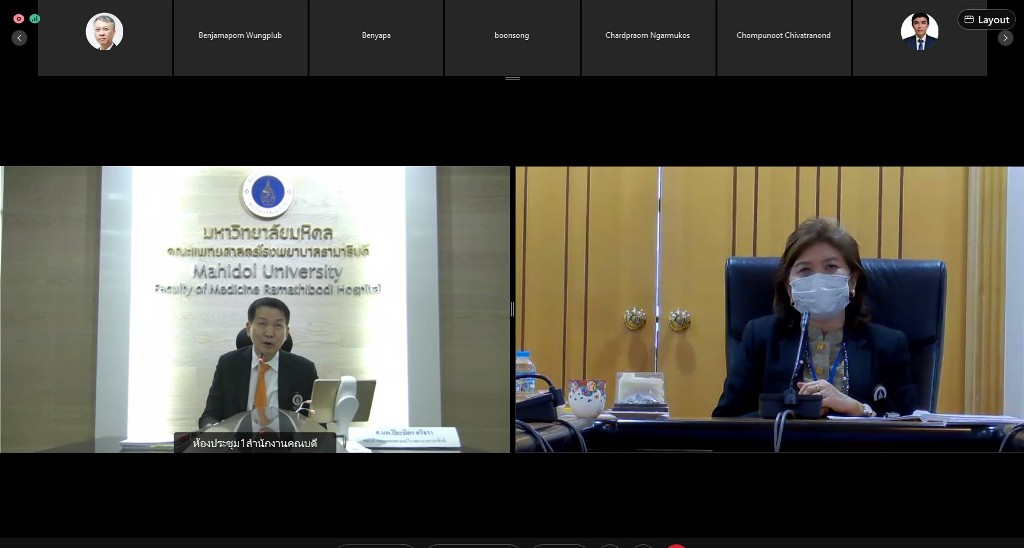Screen dimensions: 1024x548
Task: Show previous participants with left arrow
Action: (x=19, y=38)
